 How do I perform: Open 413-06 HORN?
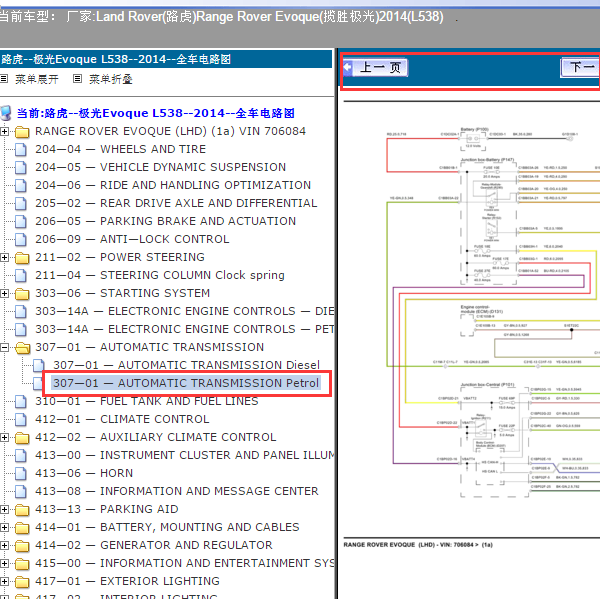tap(84, 473)
